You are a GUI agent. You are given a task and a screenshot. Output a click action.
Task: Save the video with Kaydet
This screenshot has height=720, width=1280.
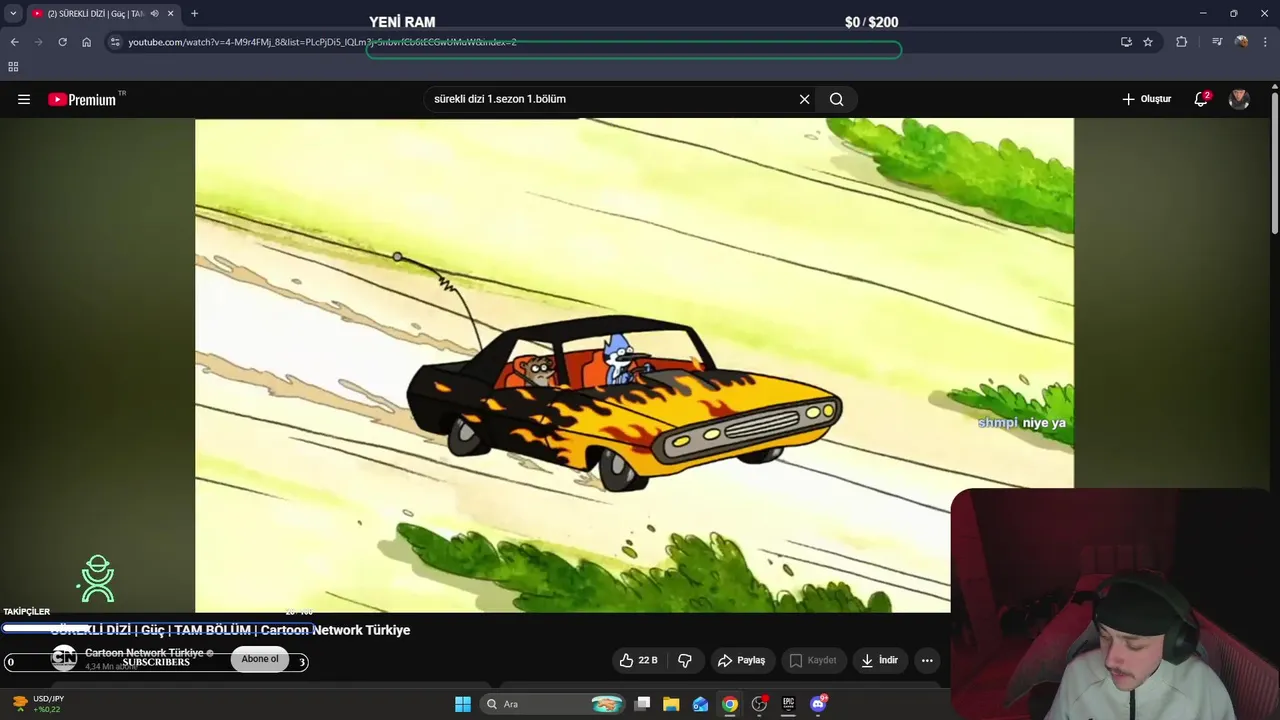coord(813,660)
